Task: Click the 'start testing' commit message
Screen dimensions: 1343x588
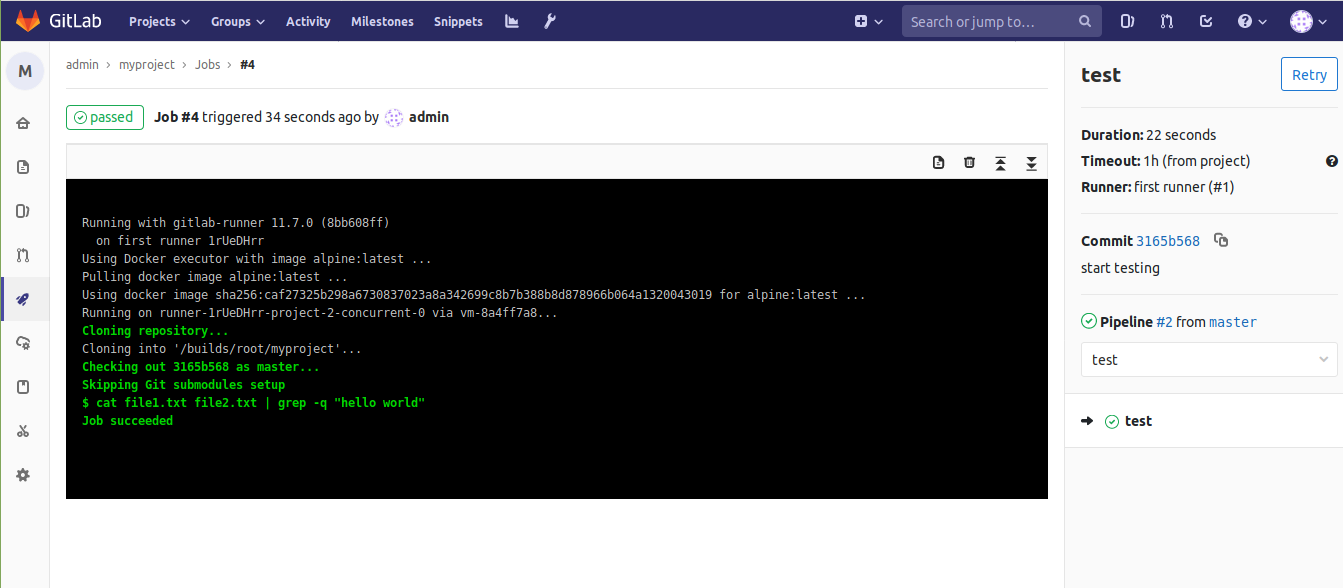Action: [x=1120, y=268]
